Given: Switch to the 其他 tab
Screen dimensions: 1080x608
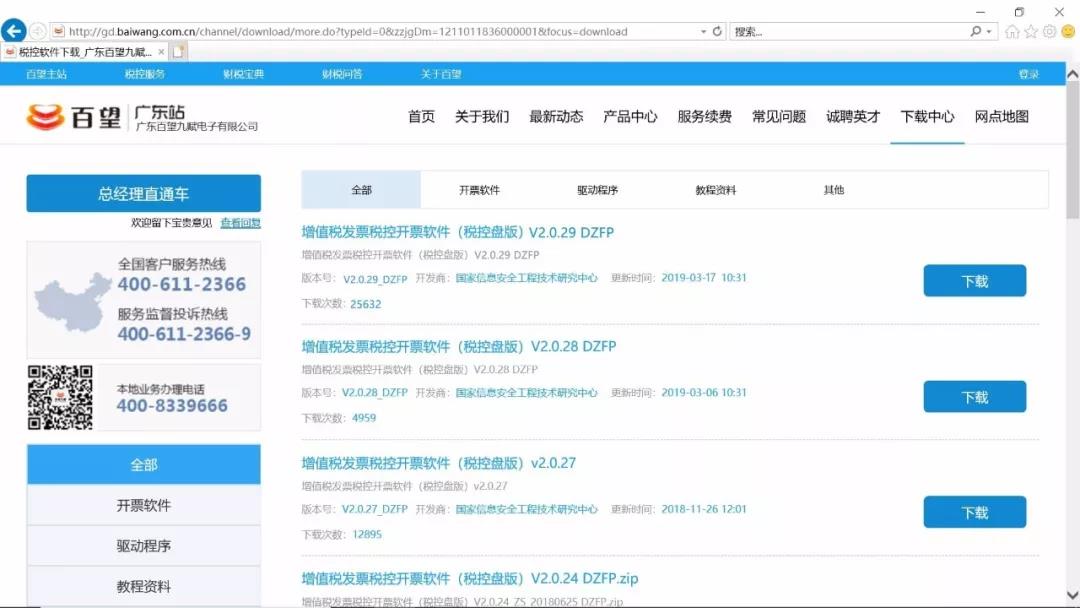Looking at the screenshot, I should (x=834, y=190).
